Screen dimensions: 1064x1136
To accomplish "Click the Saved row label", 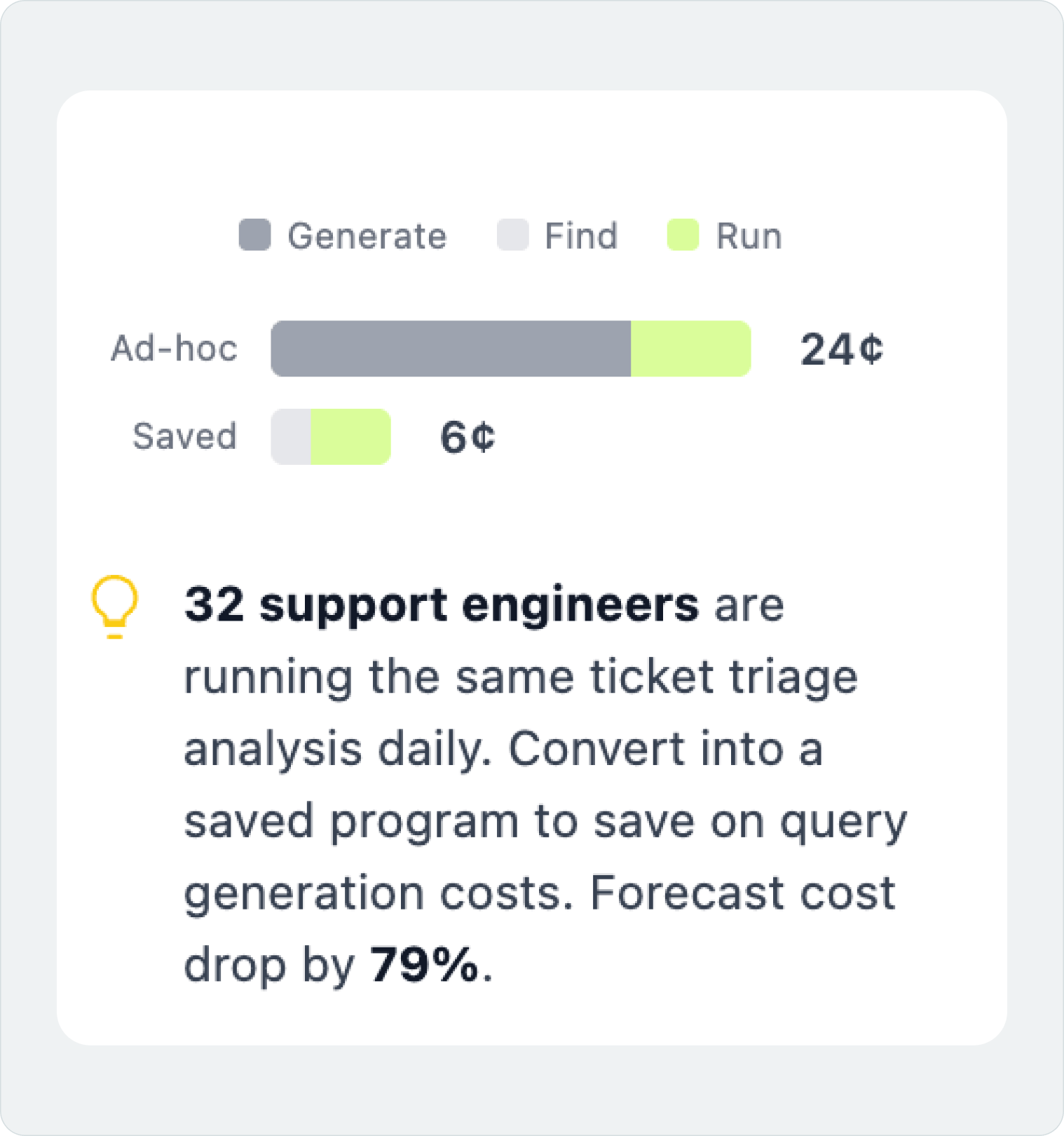I will [184, 436].
